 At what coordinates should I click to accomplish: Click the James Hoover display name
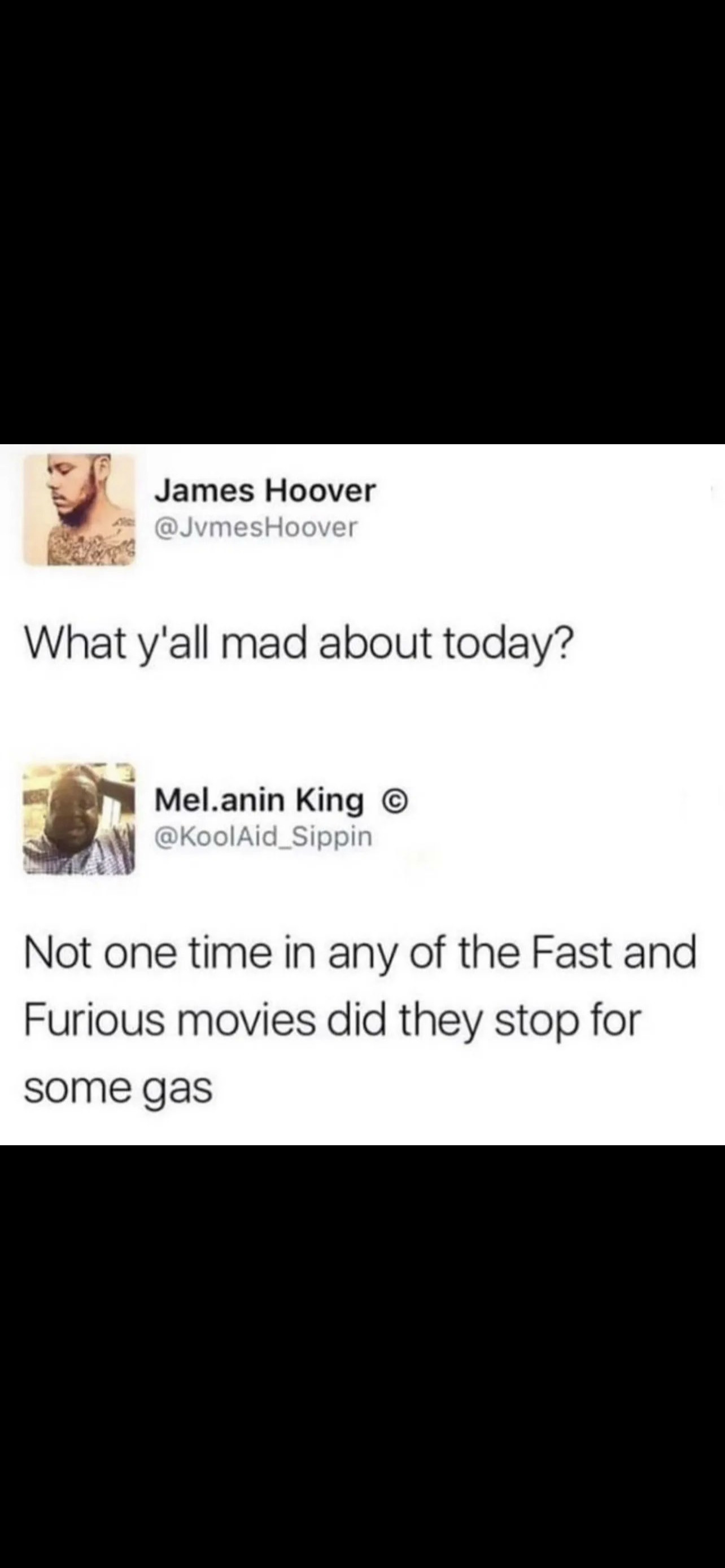coord(265,490)
